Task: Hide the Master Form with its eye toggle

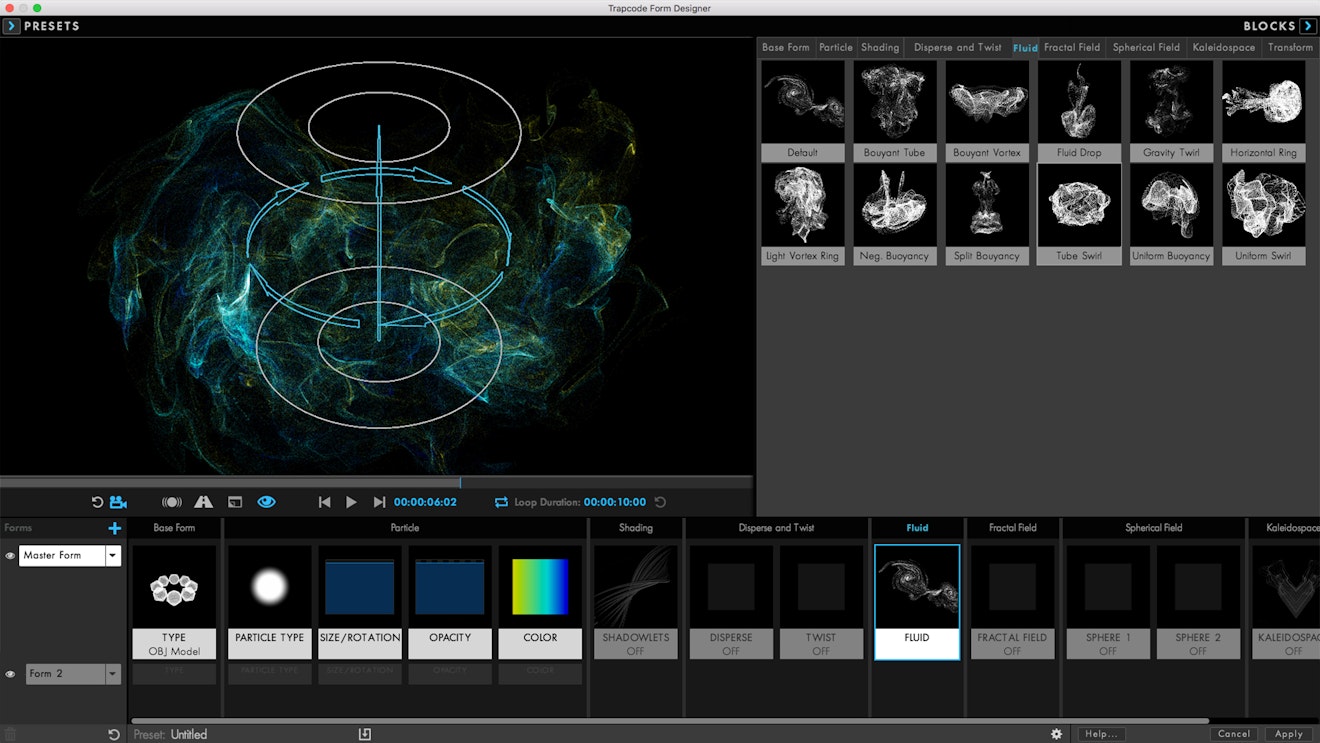Action: click(x=10, y=555)
